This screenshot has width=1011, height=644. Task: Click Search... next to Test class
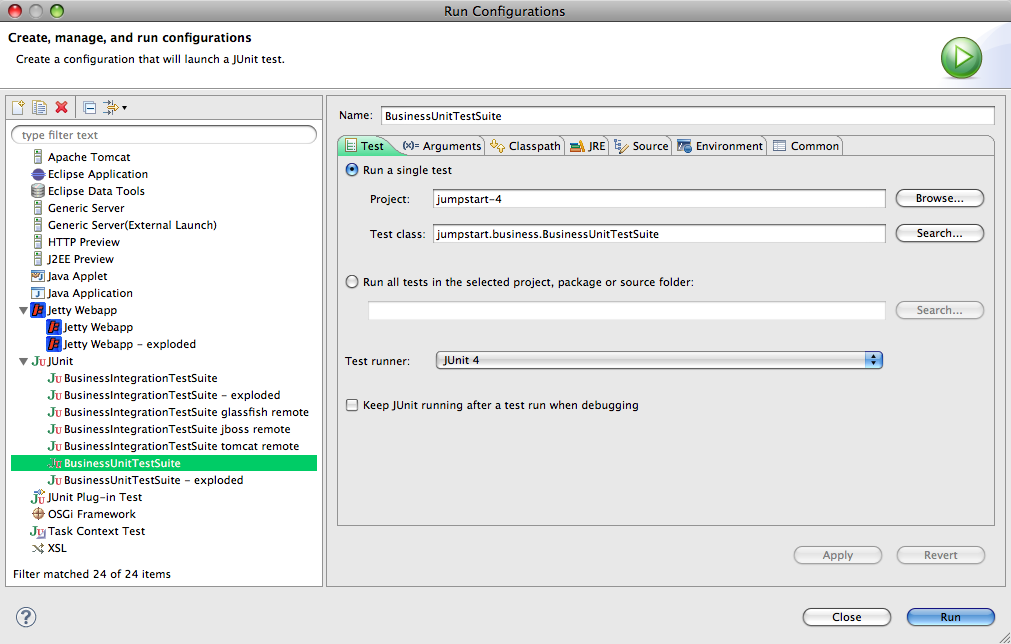[939, 233]
